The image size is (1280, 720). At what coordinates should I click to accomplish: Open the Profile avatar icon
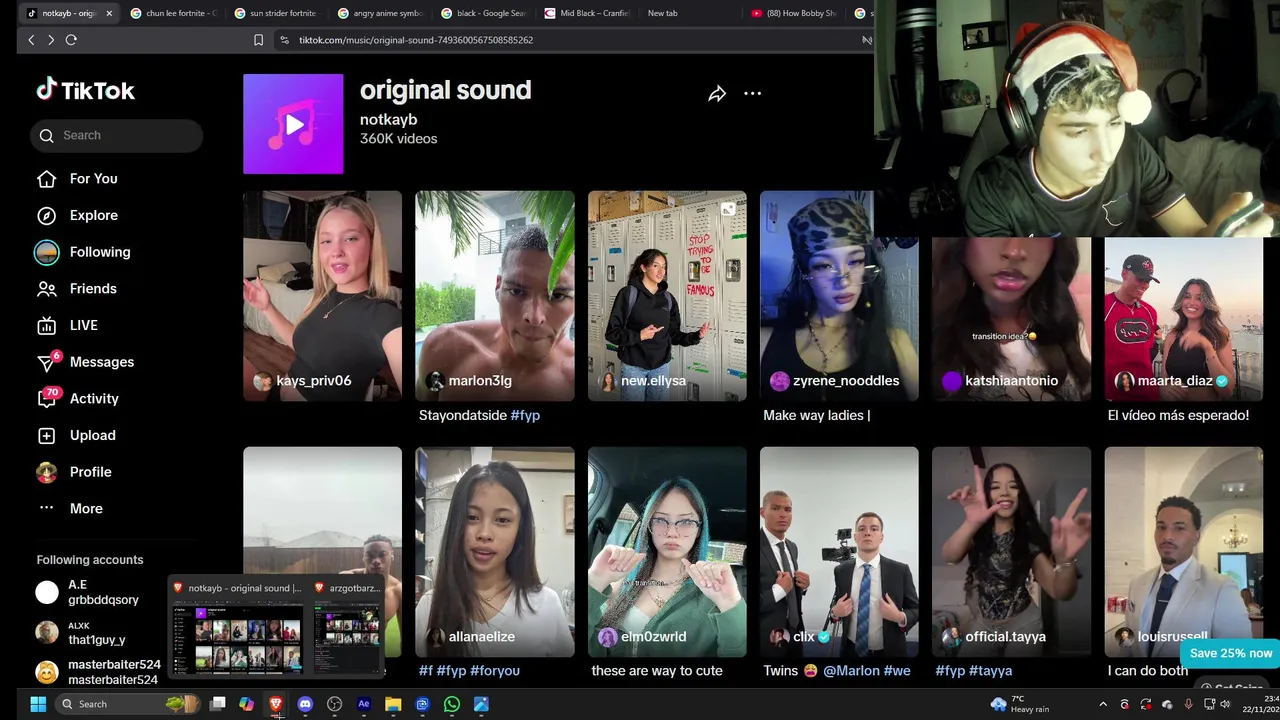47,472
